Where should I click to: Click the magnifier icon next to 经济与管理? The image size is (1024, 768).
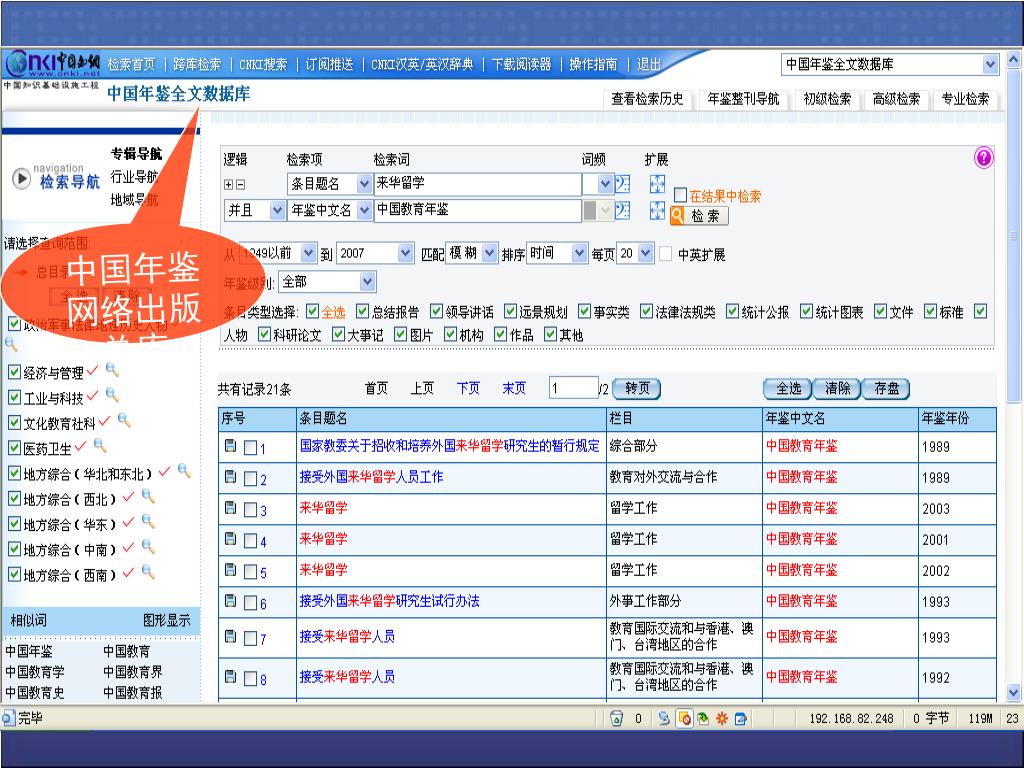click(112, 370)
